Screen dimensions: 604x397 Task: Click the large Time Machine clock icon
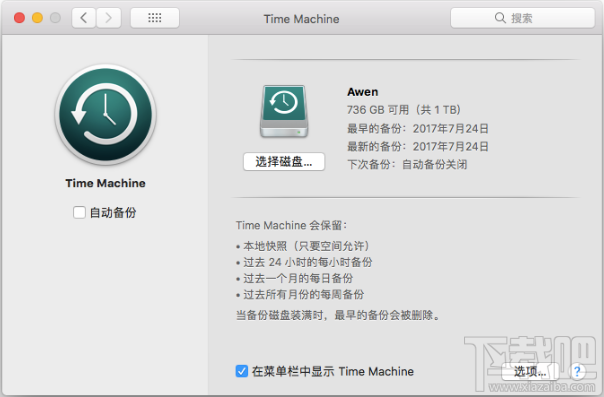point(106,115)
